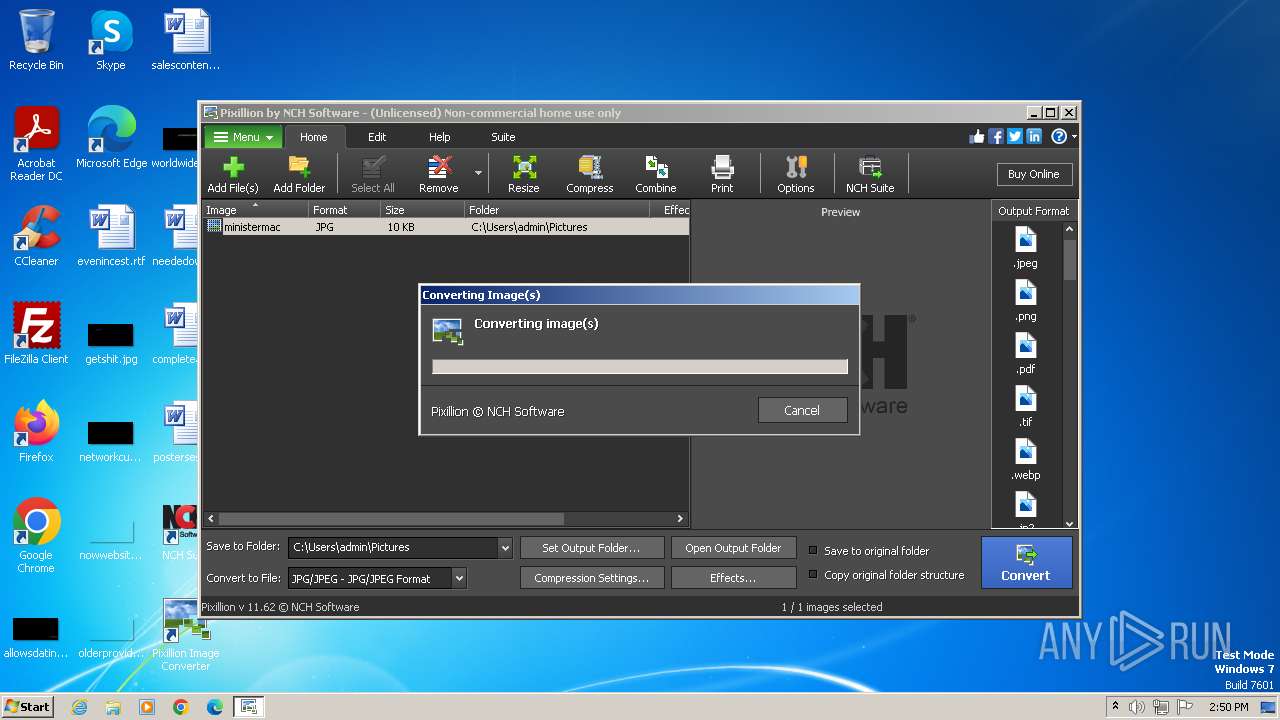The height and width of the screenshot is (720, 1280).
Task: Sort by the Size column header
Action: click(x=422, y=210)
